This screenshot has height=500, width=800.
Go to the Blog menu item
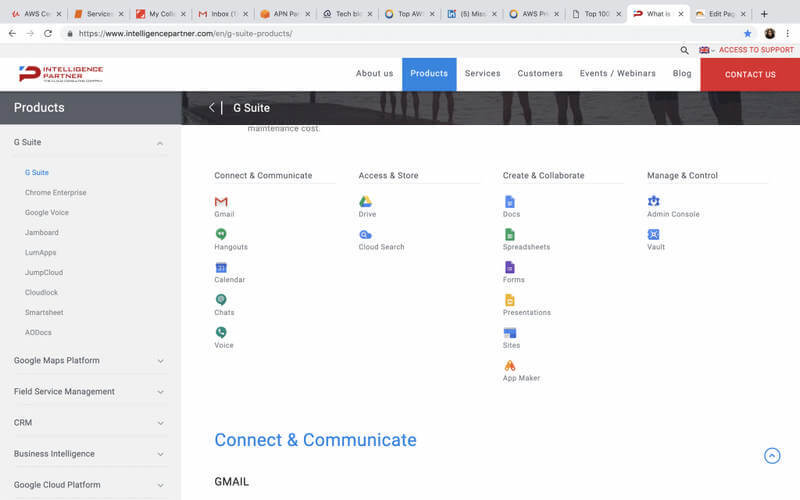coord(682,73)
